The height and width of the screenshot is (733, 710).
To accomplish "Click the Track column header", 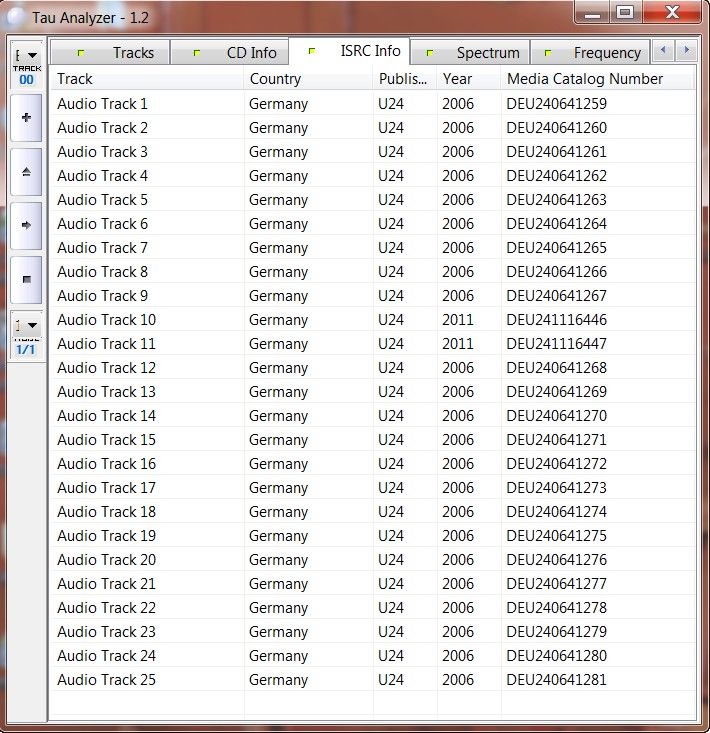I will 147,79.
